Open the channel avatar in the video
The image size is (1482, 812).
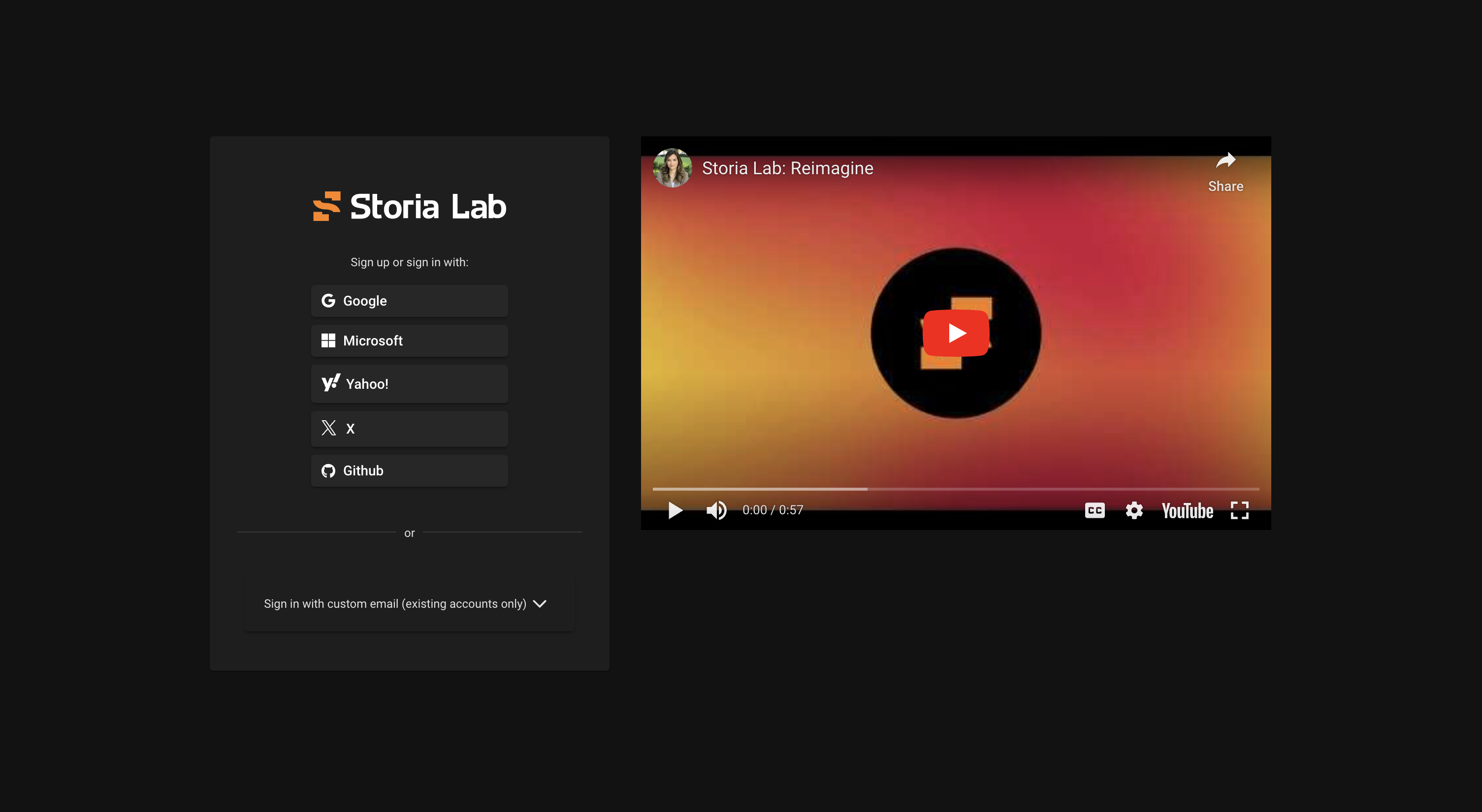672,168
